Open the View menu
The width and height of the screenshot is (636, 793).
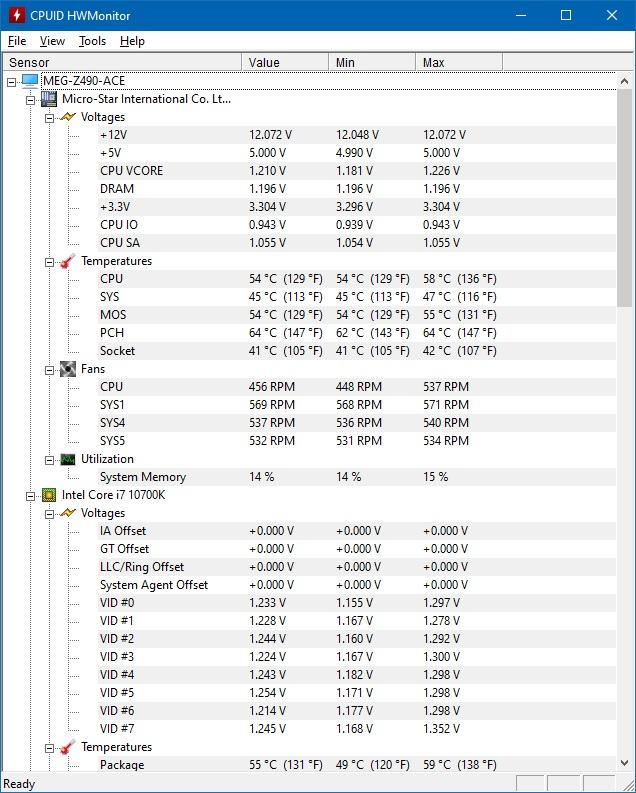tap(52, 41)
